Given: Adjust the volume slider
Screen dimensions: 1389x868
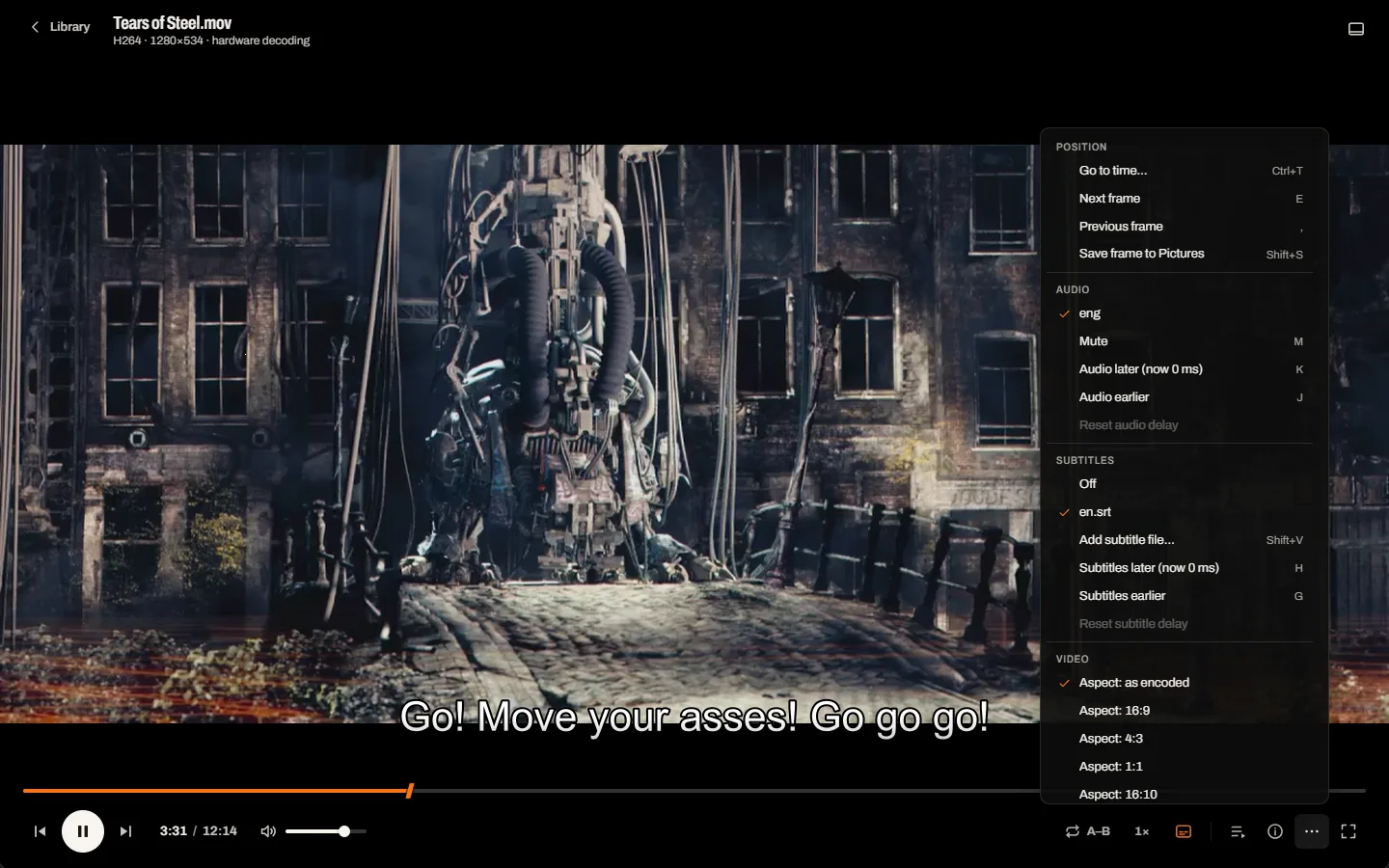Looking at the screenshot, I should [x=326, y=831].
